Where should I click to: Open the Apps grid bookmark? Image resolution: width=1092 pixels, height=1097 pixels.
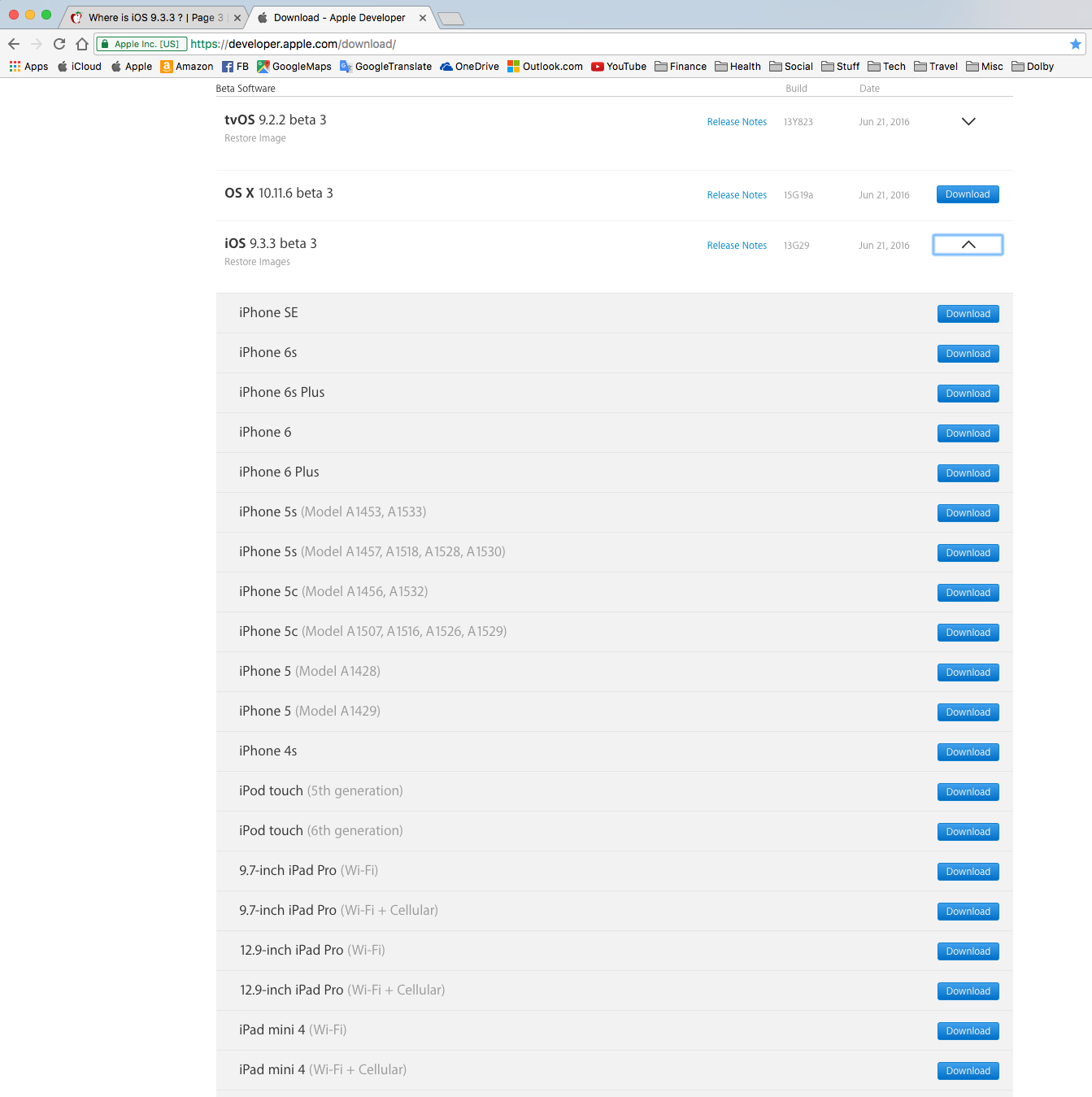[28, 67]
